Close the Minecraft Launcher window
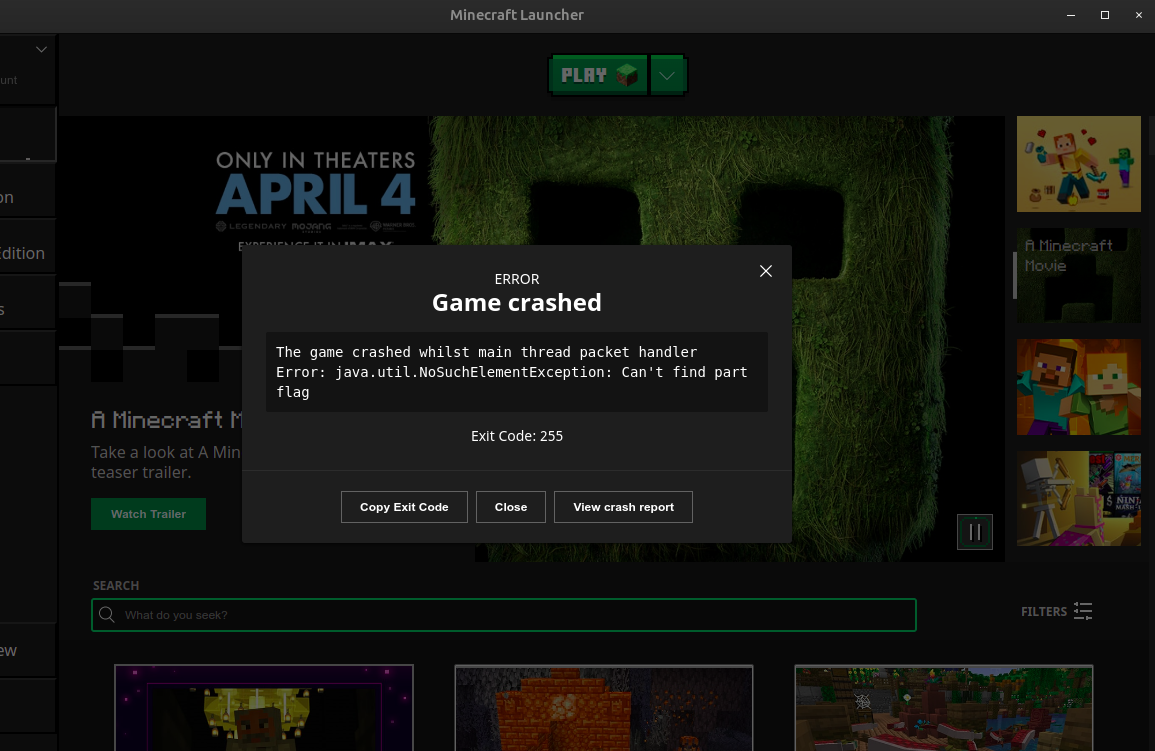1155x751 pixels. pos(1139,15)
